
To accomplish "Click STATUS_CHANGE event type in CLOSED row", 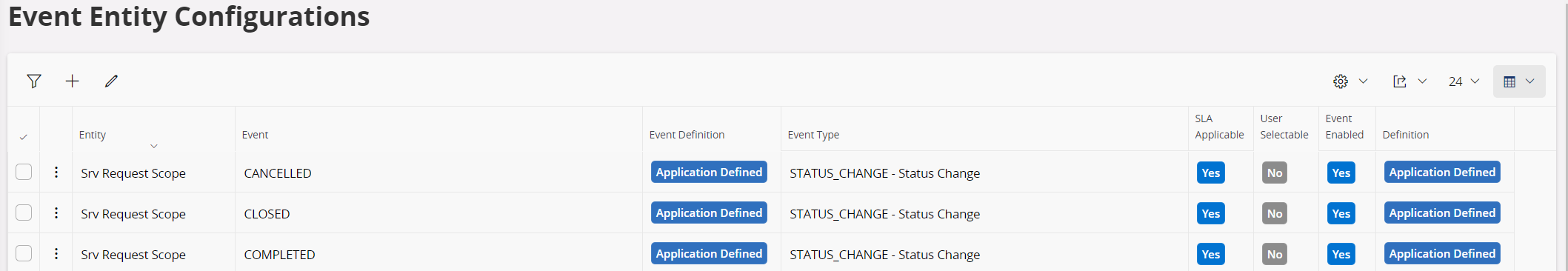I will [884, 214].
